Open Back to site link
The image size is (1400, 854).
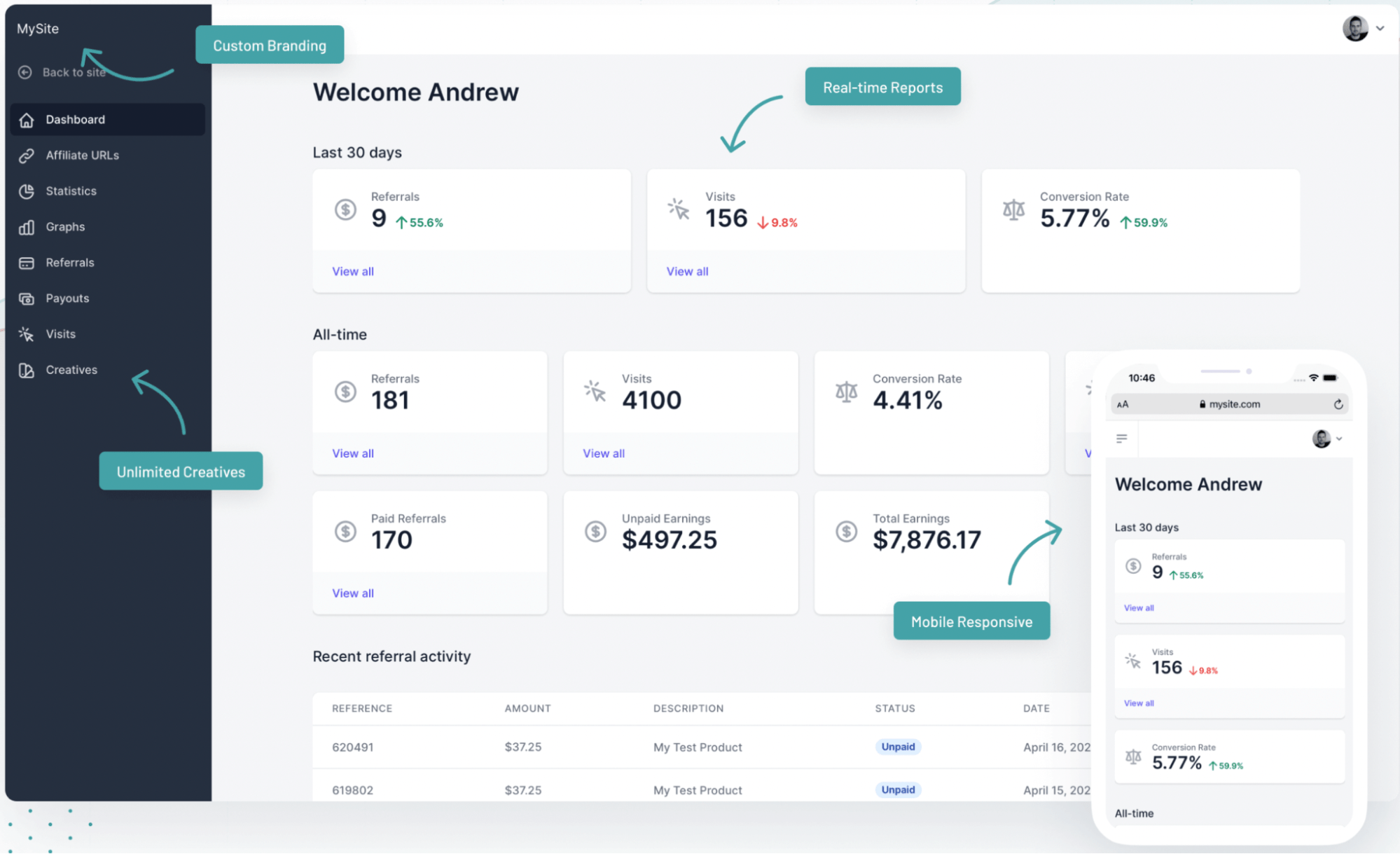[x=74, y=71]
